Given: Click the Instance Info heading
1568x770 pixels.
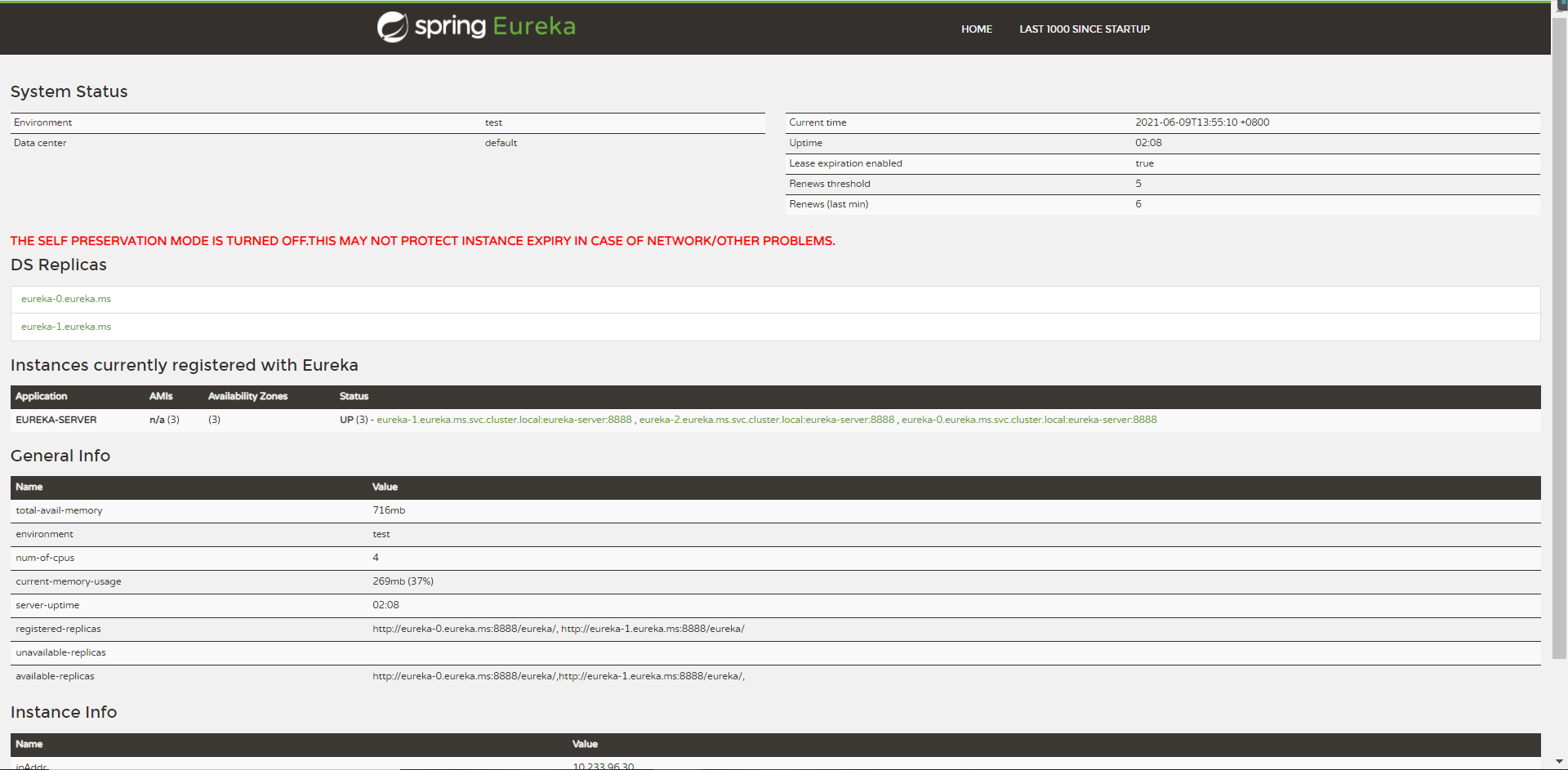Looking at the screenshot, I should click(x=64, y=712).
